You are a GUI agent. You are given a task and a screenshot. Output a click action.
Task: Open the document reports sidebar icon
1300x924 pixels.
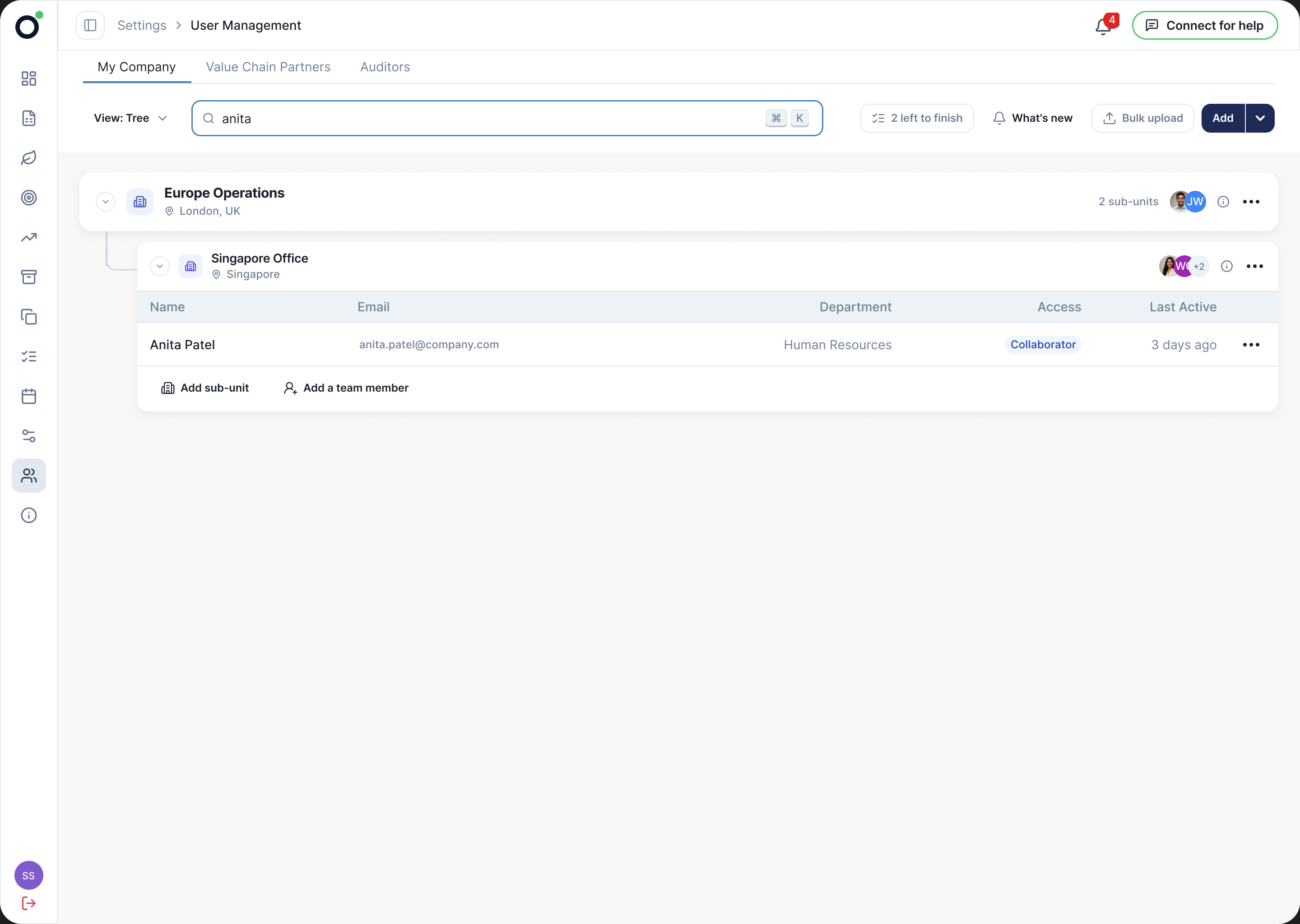[28, 118]
